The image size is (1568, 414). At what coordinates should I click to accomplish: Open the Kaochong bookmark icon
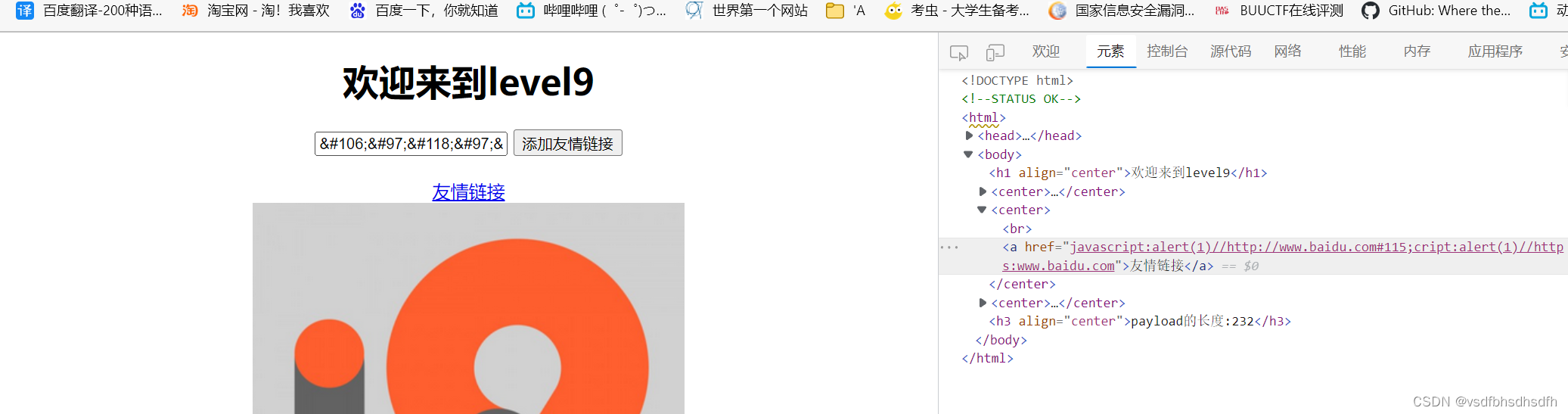pyautogui.click(x=893, y=11)
